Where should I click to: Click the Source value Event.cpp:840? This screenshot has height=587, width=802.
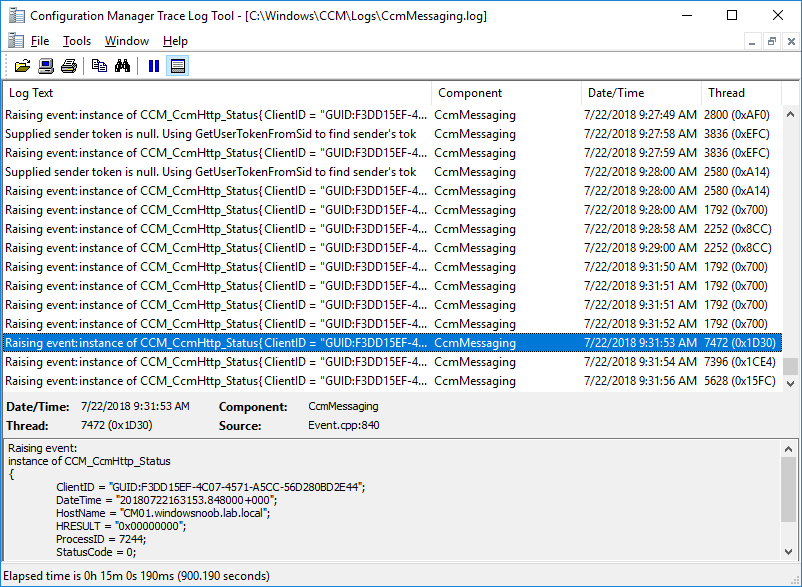pyautogui.click(x=344, y=425)
